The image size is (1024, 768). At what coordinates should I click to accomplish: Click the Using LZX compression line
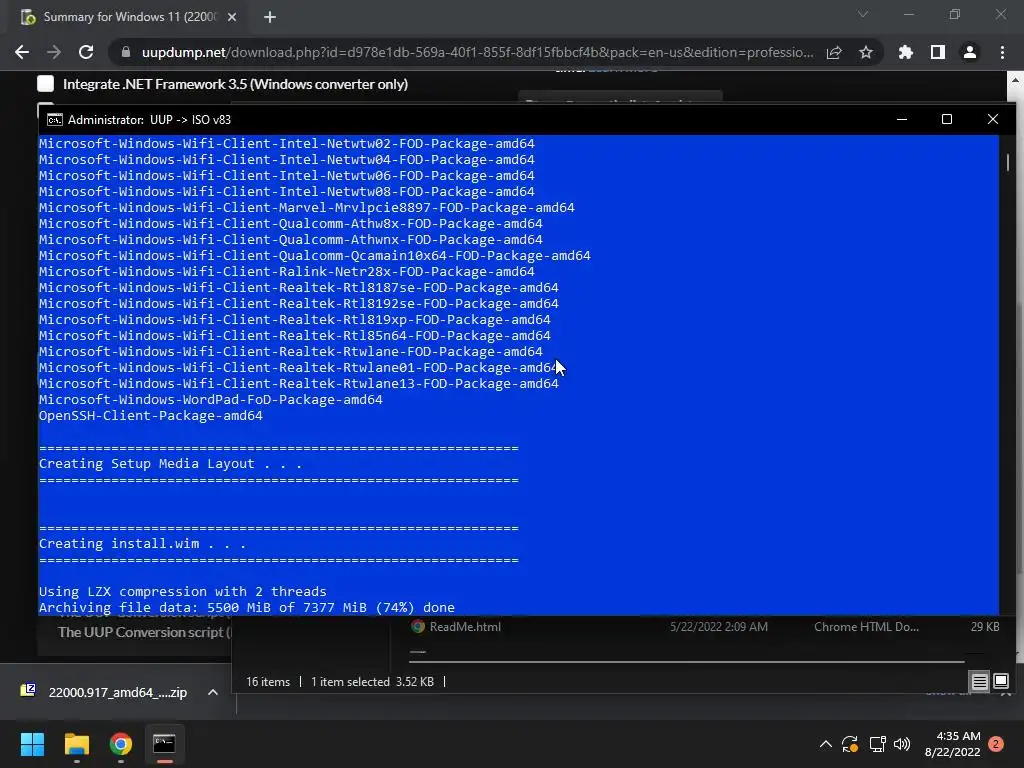[x=183, y=591]
